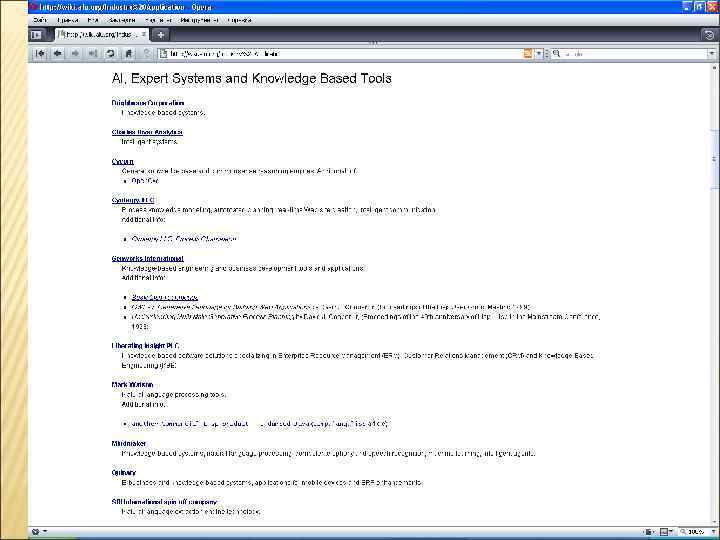Screen dimensions: 720x540
Task: Open the Файл menu
Action: click(40, 20)
